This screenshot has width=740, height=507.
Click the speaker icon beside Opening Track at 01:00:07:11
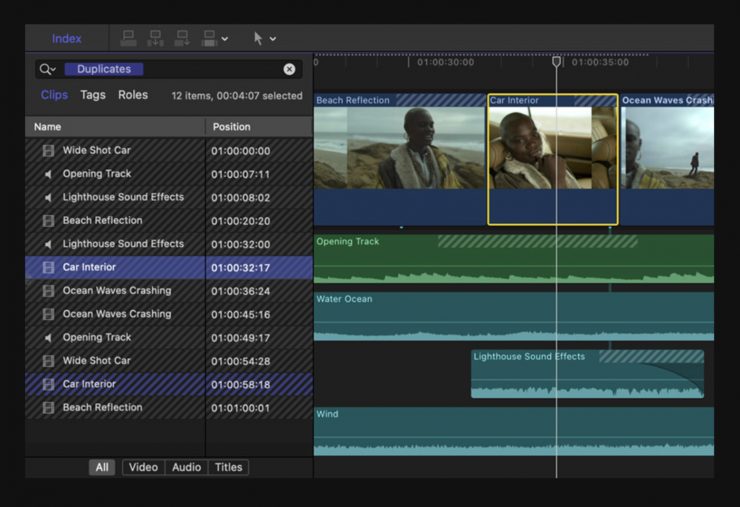click(48, 174)
